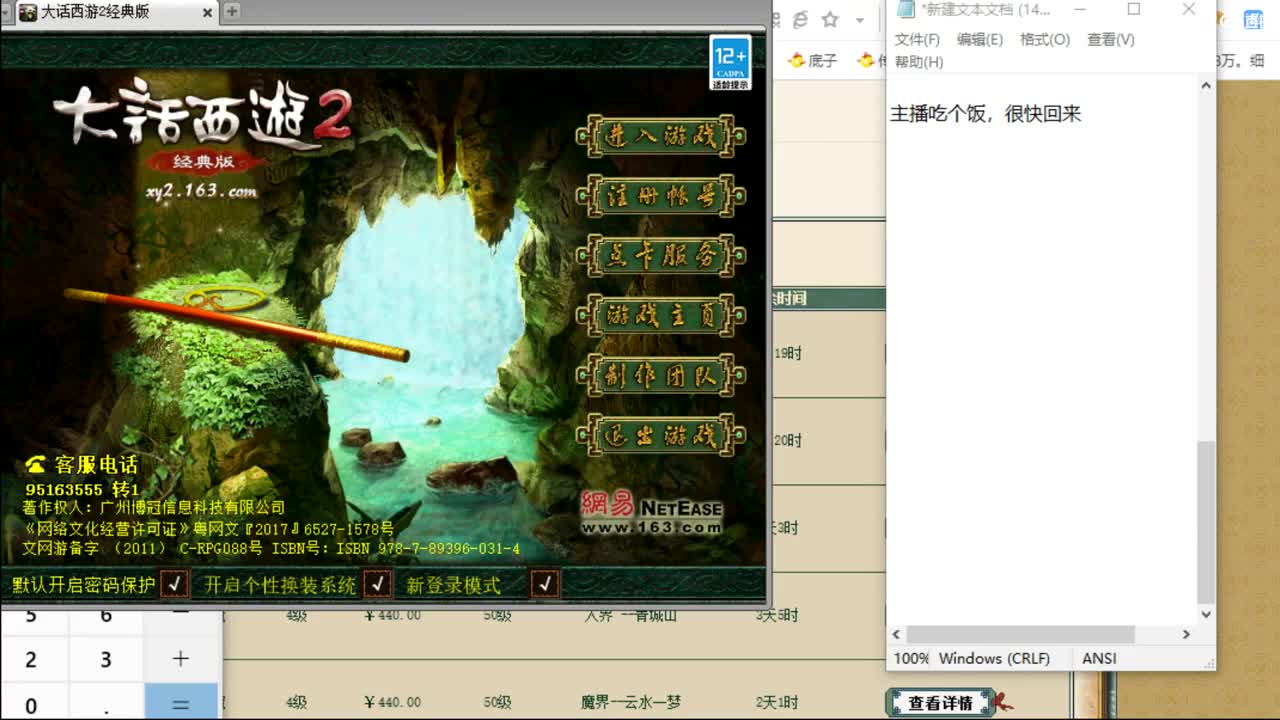The image size is (1280, 720).
Task: Click Windows (CRLF) in Notepad status bar
Action: pos(994,658)
